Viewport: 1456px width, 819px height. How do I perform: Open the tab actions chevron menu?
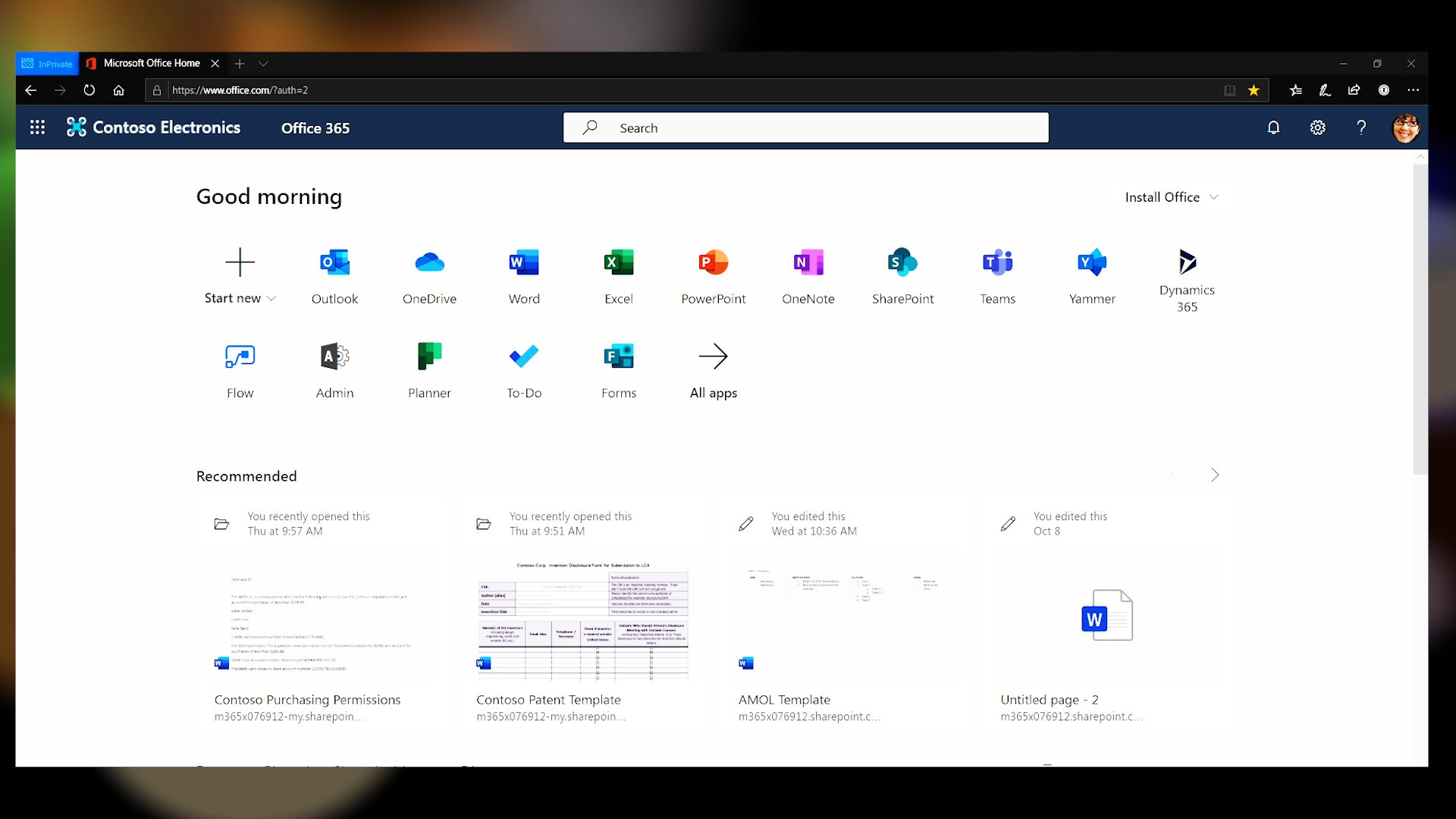pos(263,64)
